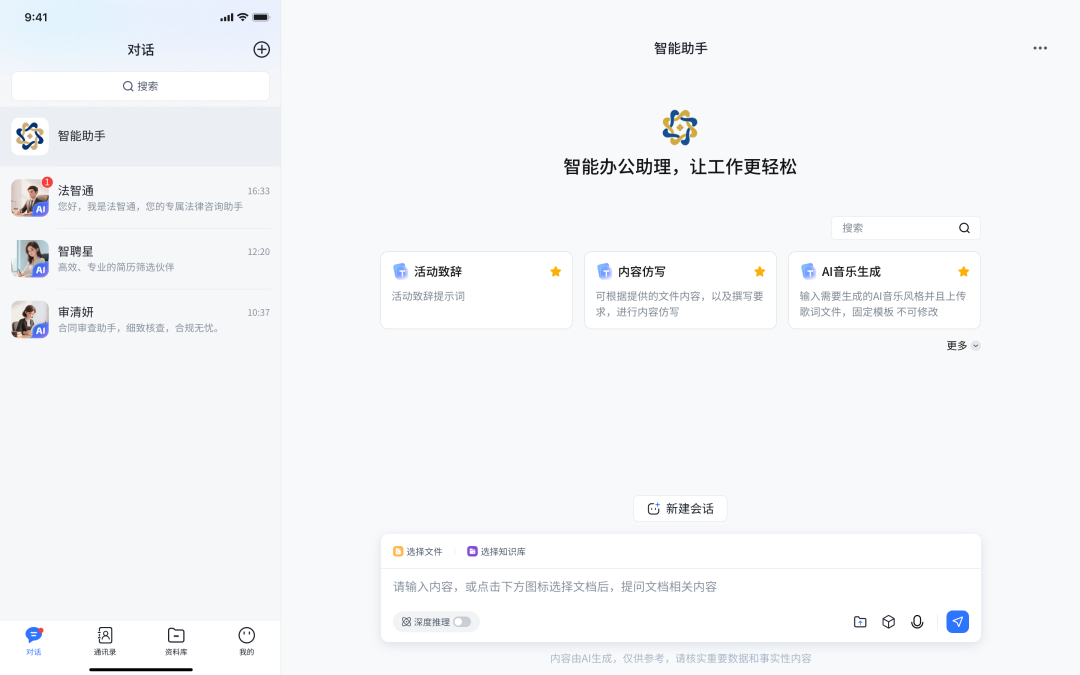The image size is (1080, 675).
Task: Click the 10:37 timestamp
Action: click(258, 313)
